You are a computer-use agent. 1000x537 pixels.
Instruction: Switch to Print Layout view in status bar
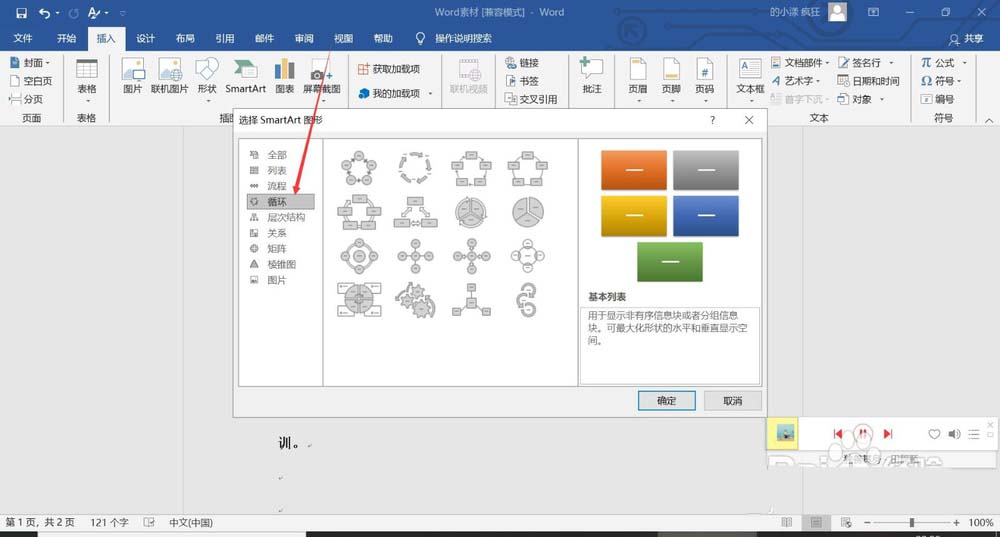click(816, 522)
